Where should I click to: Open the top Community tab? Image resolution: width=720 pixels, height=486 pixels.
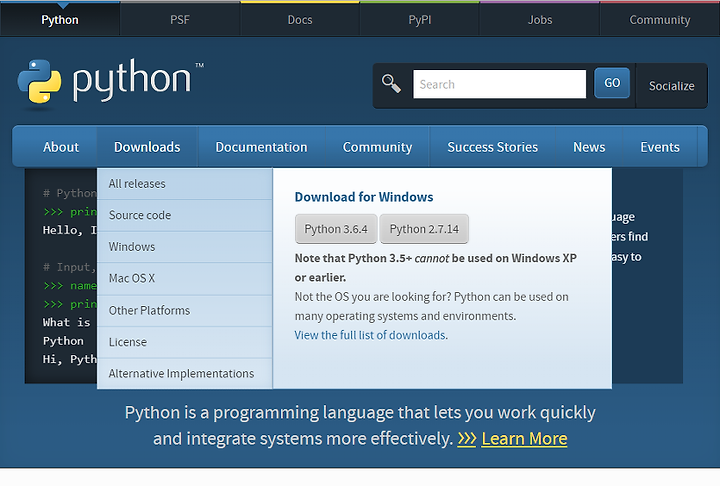660,20
